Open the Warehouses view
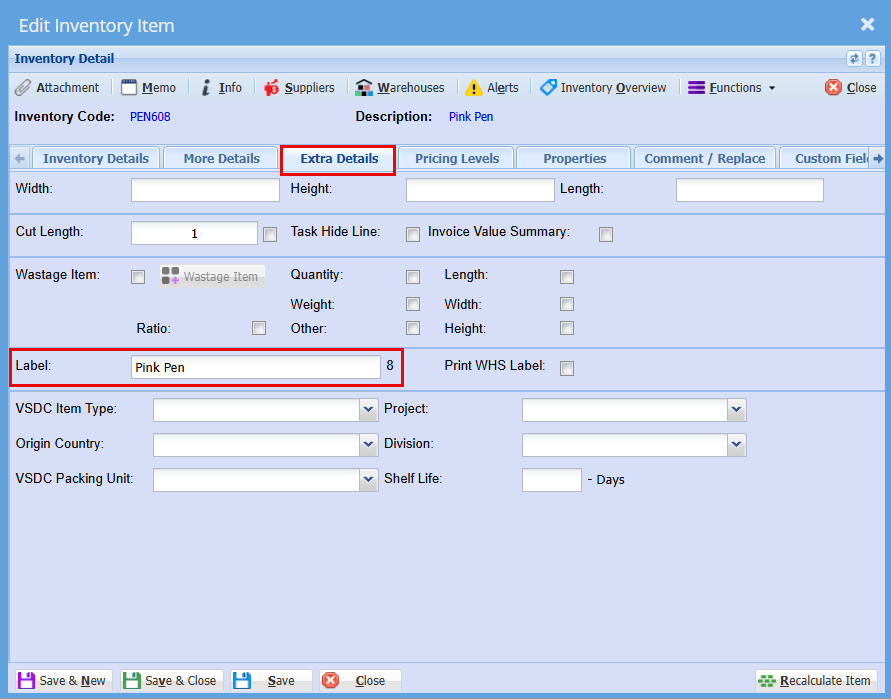Screen dimensions: 891x699 tap(400, 88)
